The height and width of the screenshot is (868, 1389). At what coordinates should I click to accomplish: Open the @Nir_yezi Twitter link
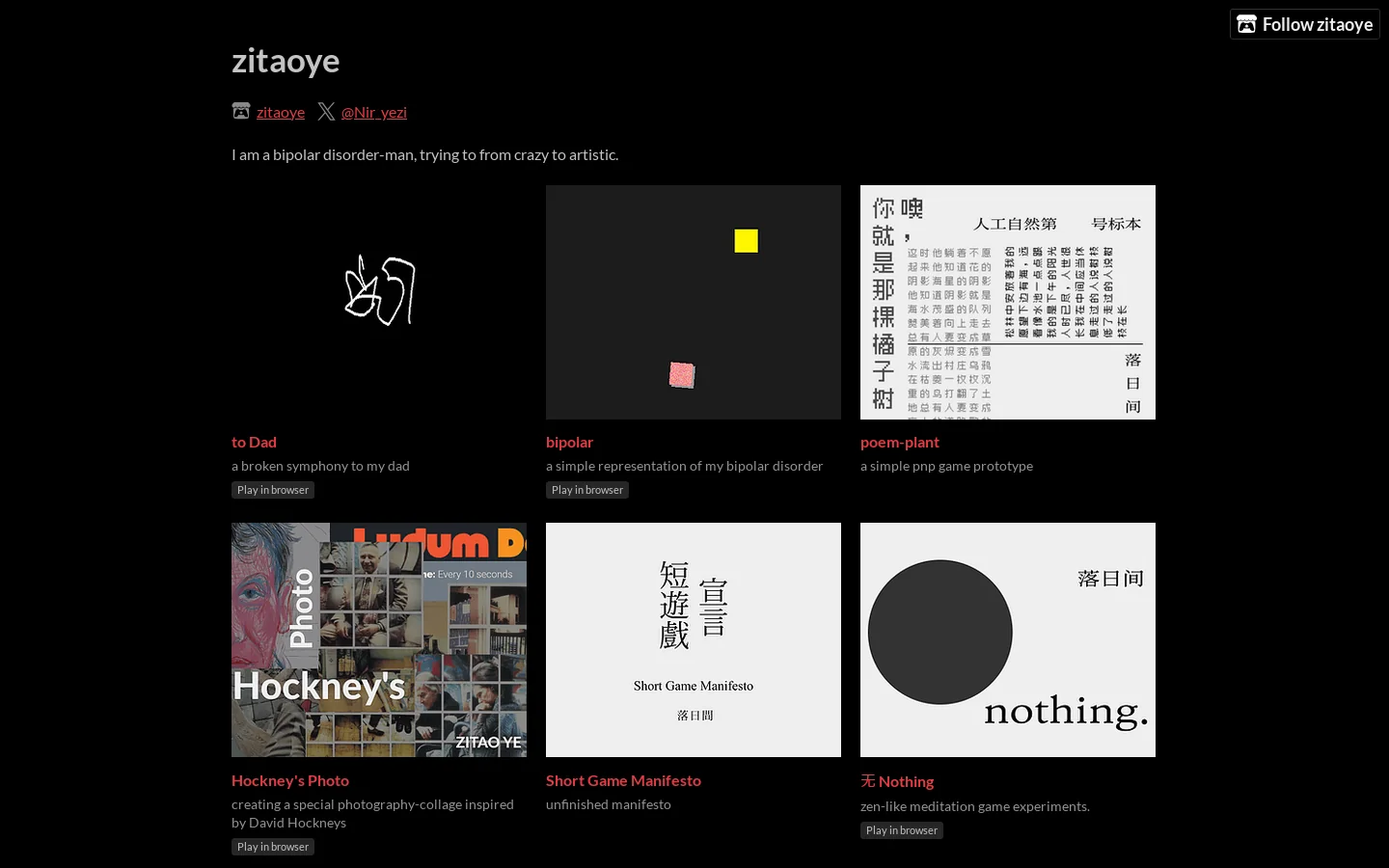tap(374, 112)
